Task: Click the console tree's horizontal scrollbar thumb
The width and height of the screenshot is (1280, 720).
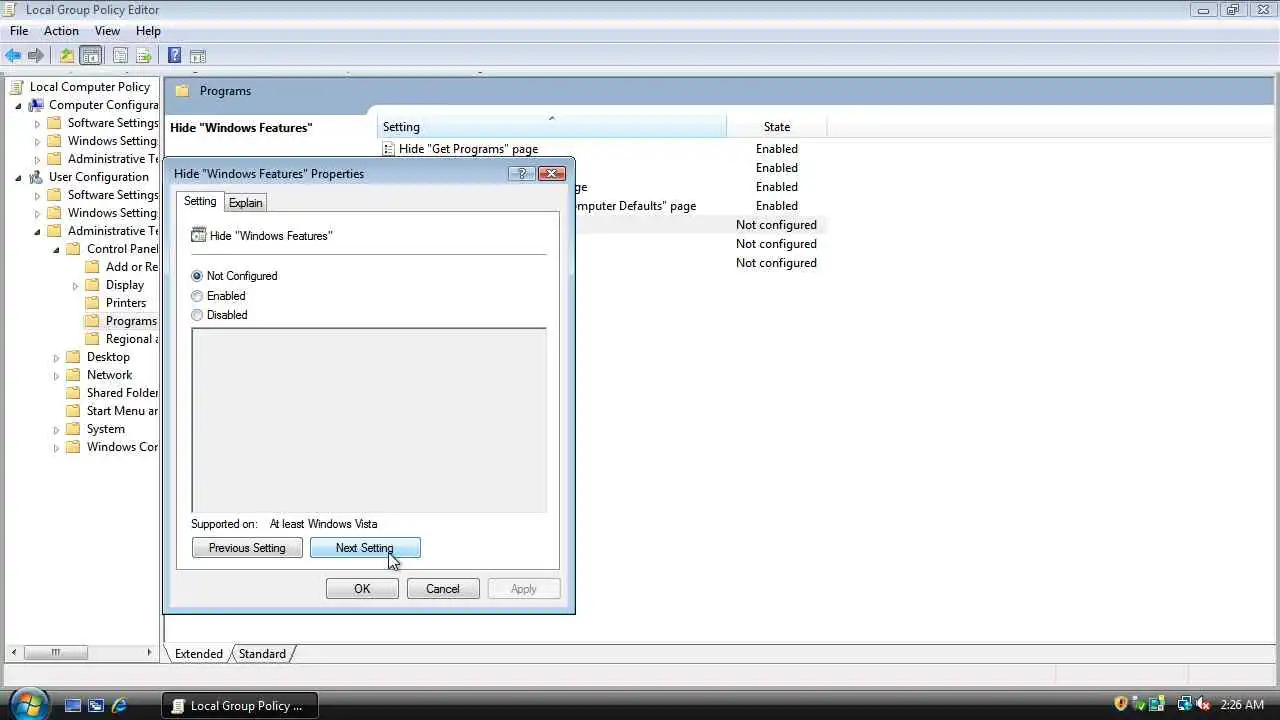Action: tap(55, 653)
